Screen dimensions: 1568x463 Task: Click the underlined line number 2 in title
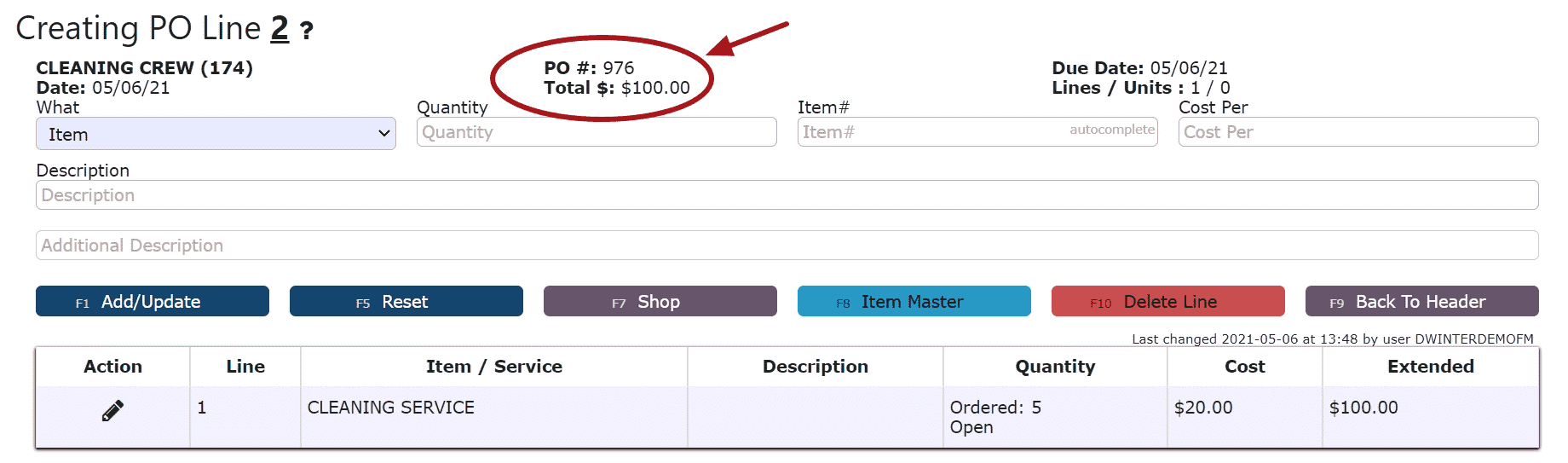pos(280,29)
